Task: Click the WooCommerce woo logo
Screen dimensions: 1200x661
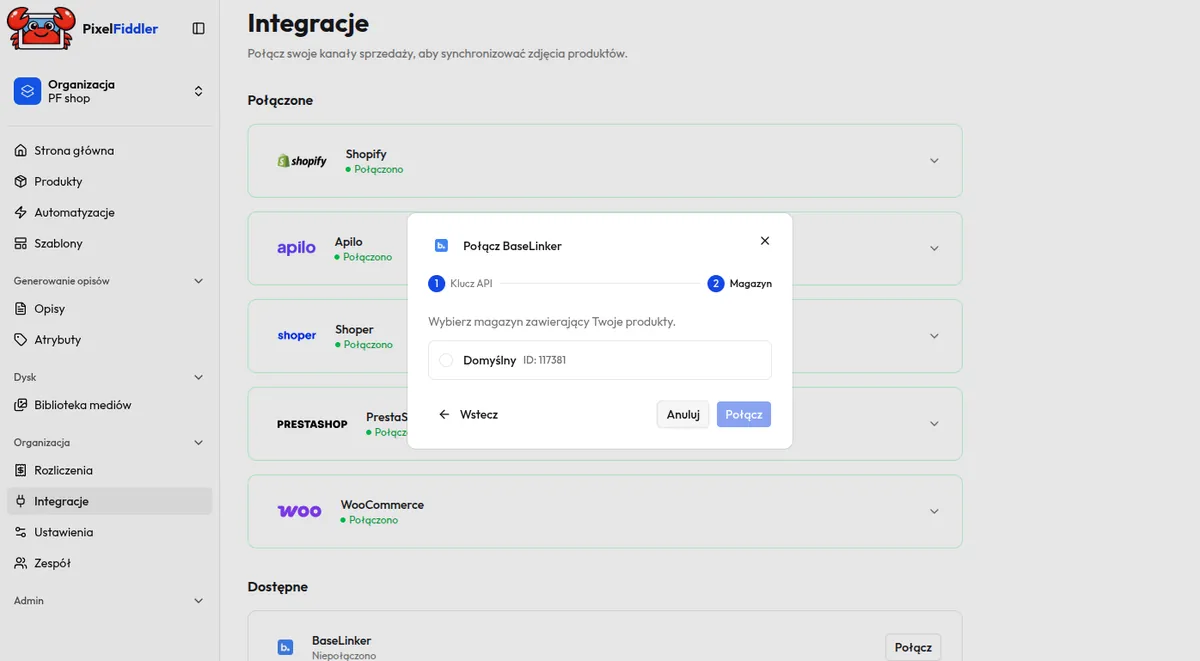Action: (x=299, y=511)
